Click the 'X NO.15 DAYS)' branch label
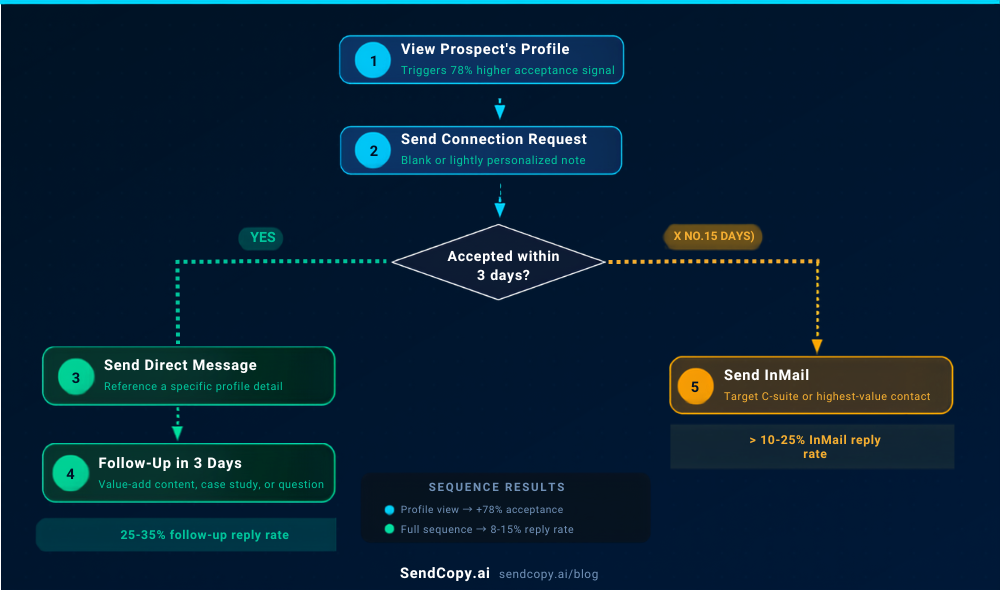The width and height of the screenshot is (1000, 590). point(713,236)
